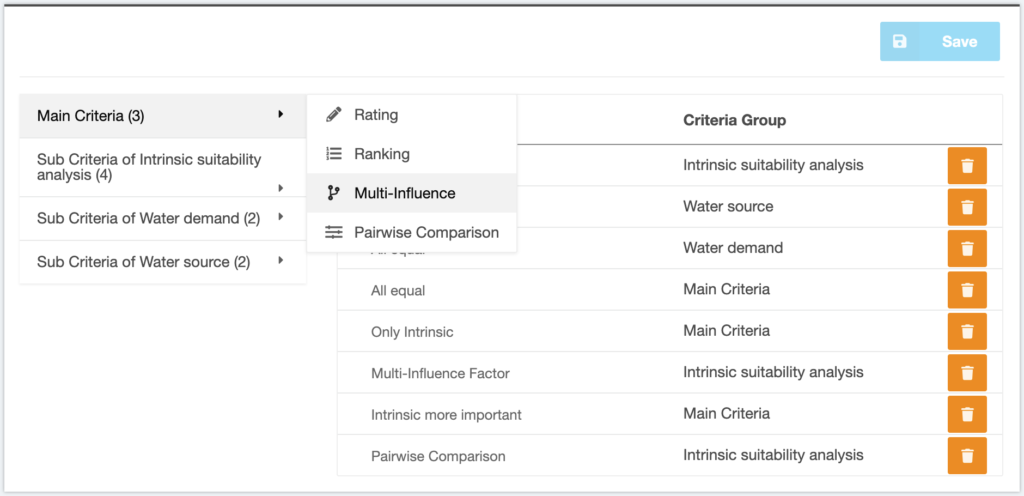Delete the Only Intrinsic row via trash icon
This screenshot has height=496, width=1024.
tap(967, 332)
